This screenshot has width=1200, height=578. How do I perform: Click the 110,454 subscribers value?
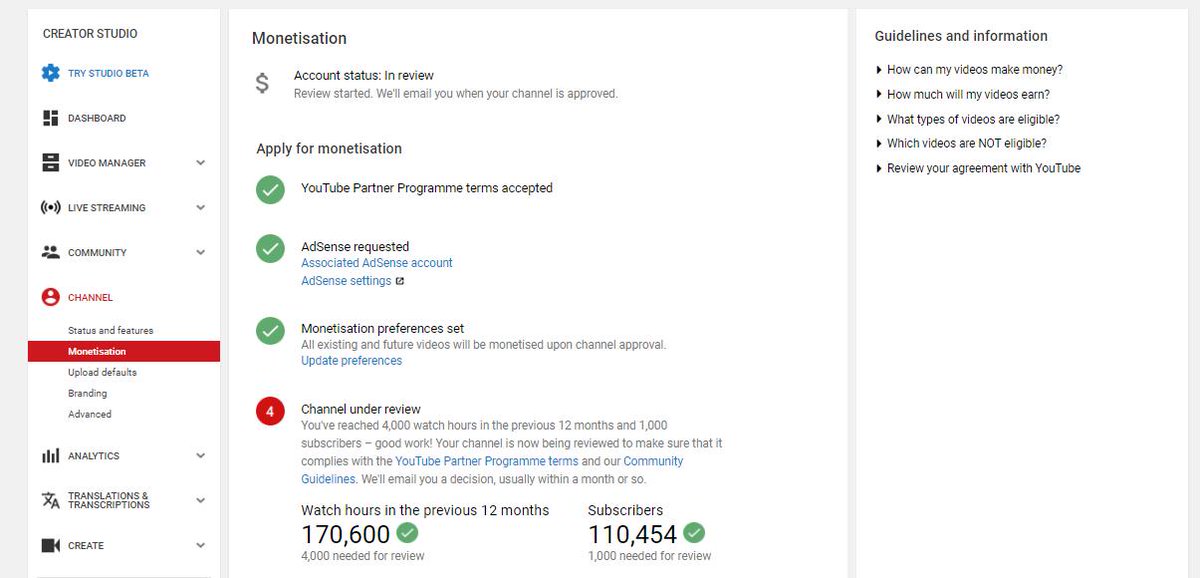pos(633,535)
